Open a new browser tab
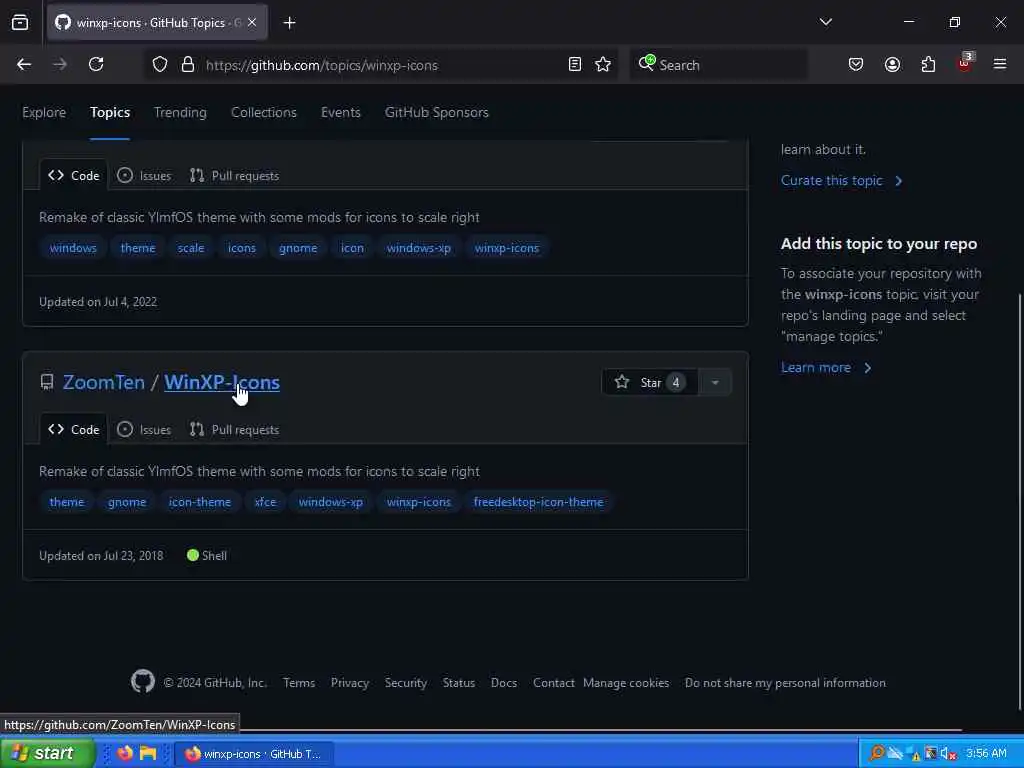Screen dimensions: 1024x768 pos(289,23)
